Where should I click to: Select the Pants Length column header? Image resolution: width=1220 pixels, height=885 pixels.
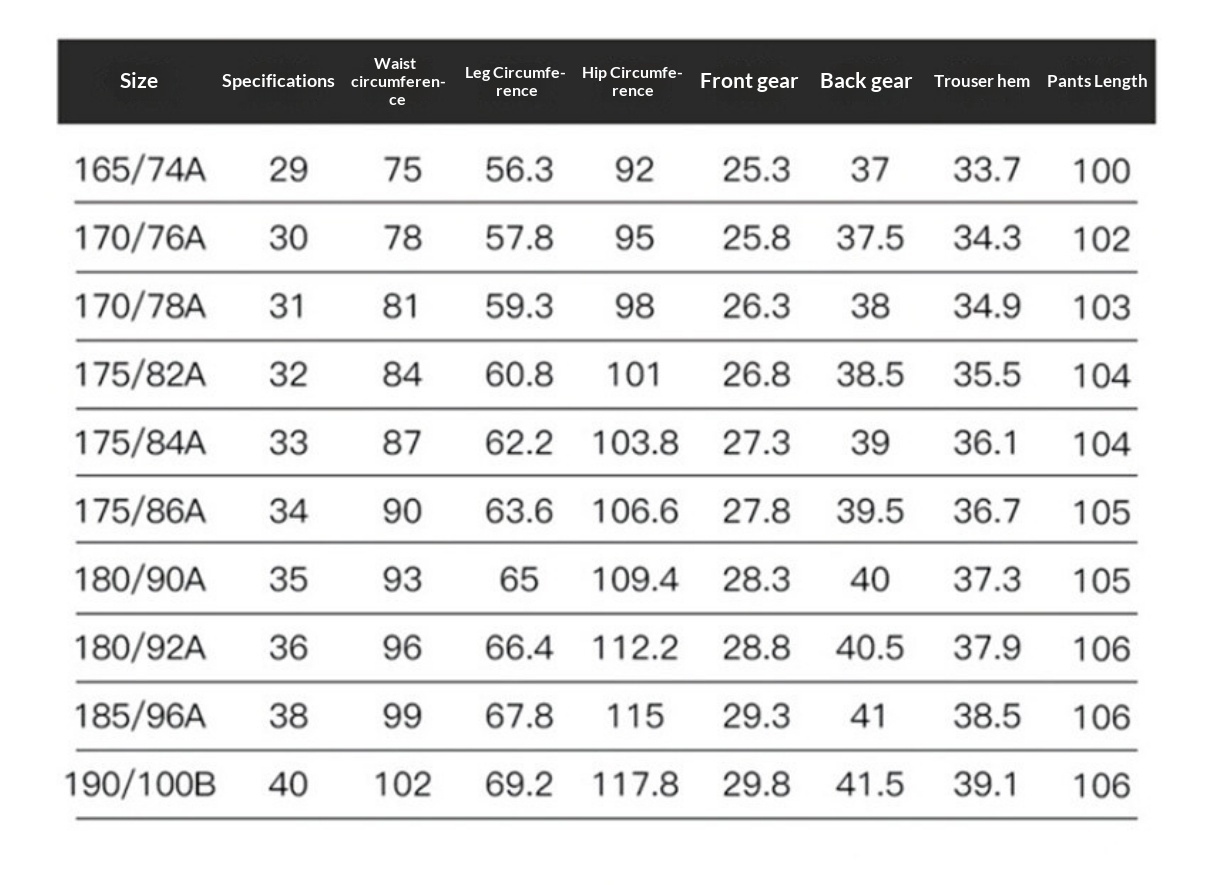pos(1097,81)
